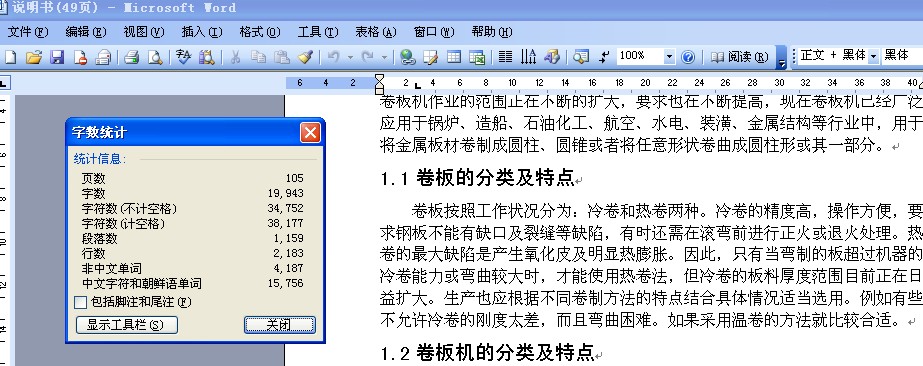Click the Redo arrow icon
The image size is (923, 366).
367,57
